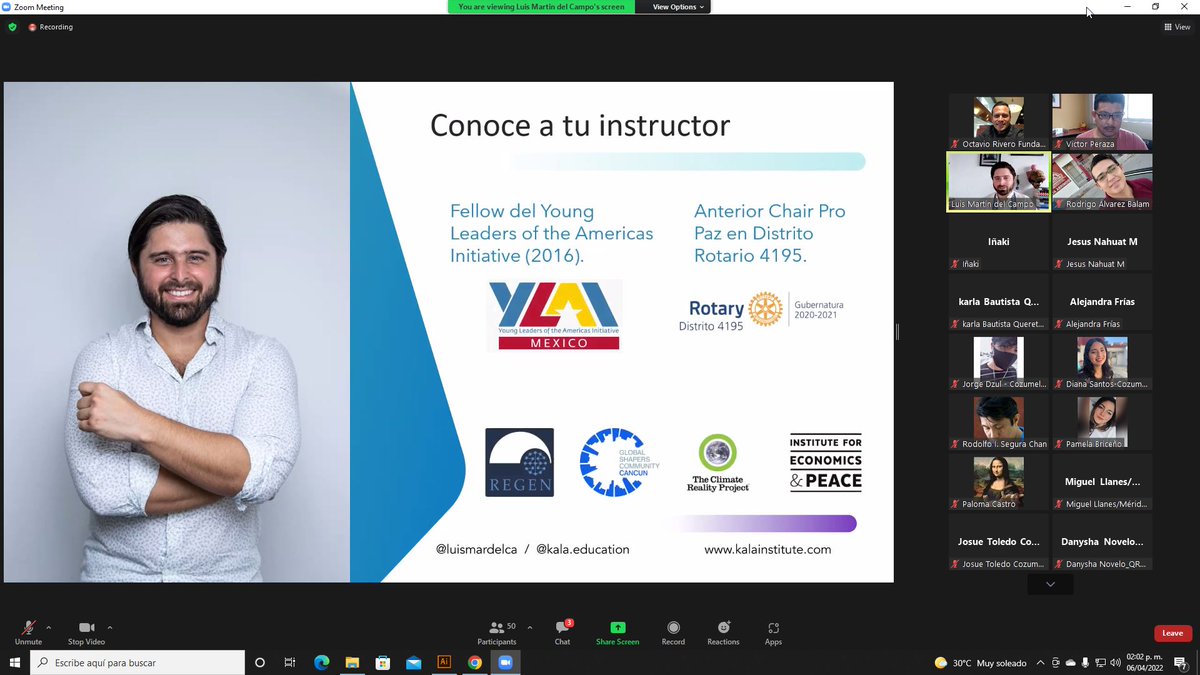Image resolution: width=1200 pixels, height=675 pixels.
Task: Open File Explorer from taskbar
Action: pos(352,662)
